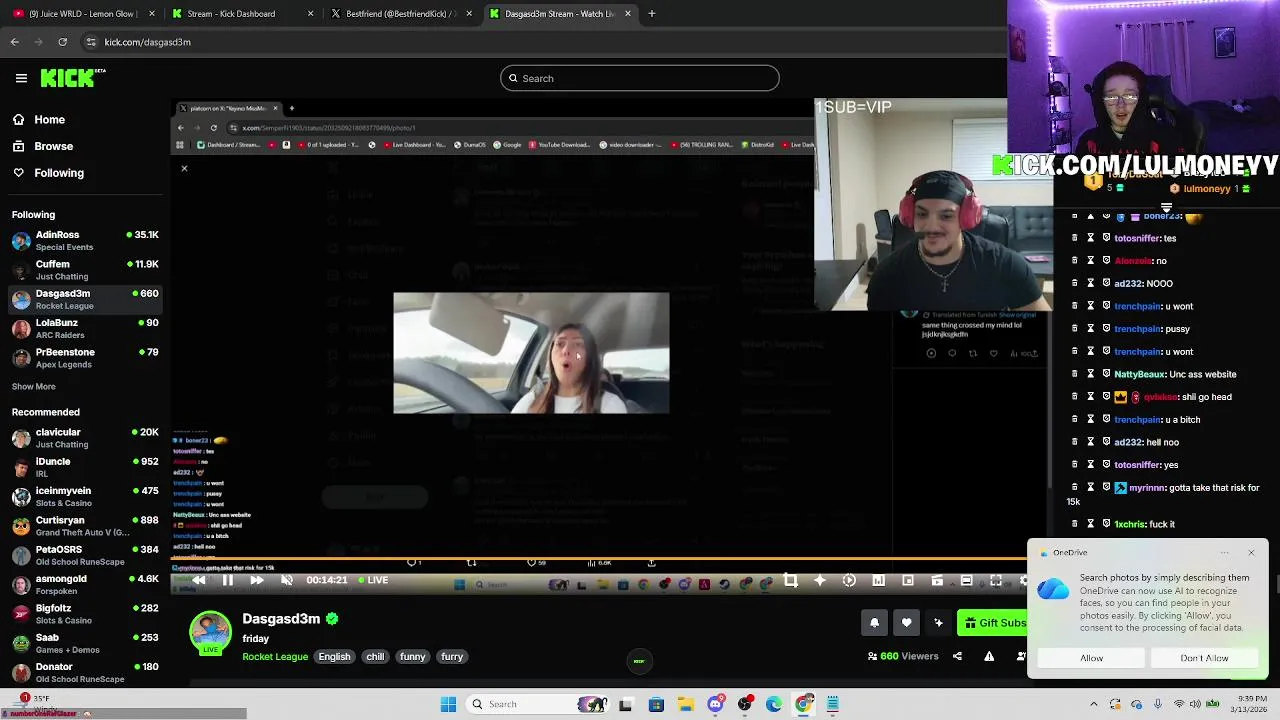1280x720 pixels.
Task: Rewind the stream player
Action: [199, 580]
